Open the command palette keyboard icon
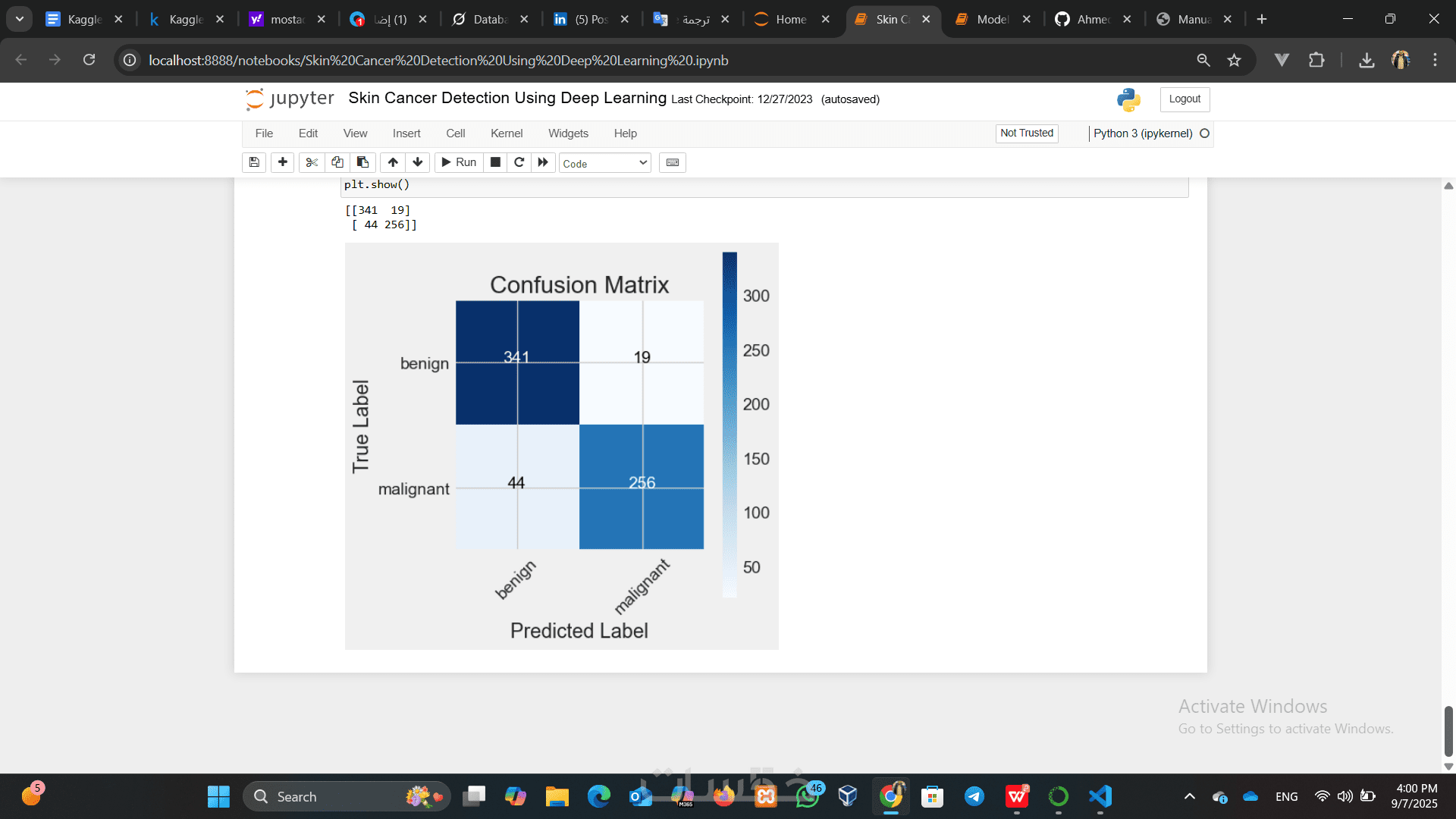This screenshot has width=1456, height=819. tap(673, 162)
